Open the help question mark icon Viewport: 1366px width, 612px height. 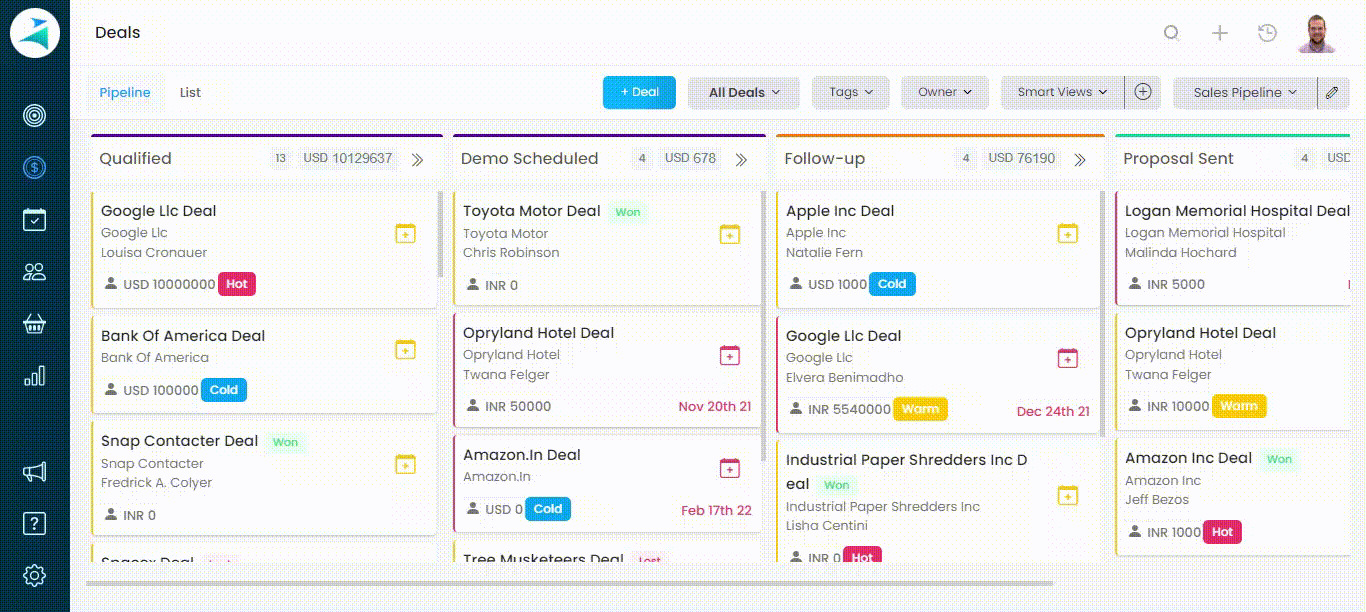click(x=35, y=523)
